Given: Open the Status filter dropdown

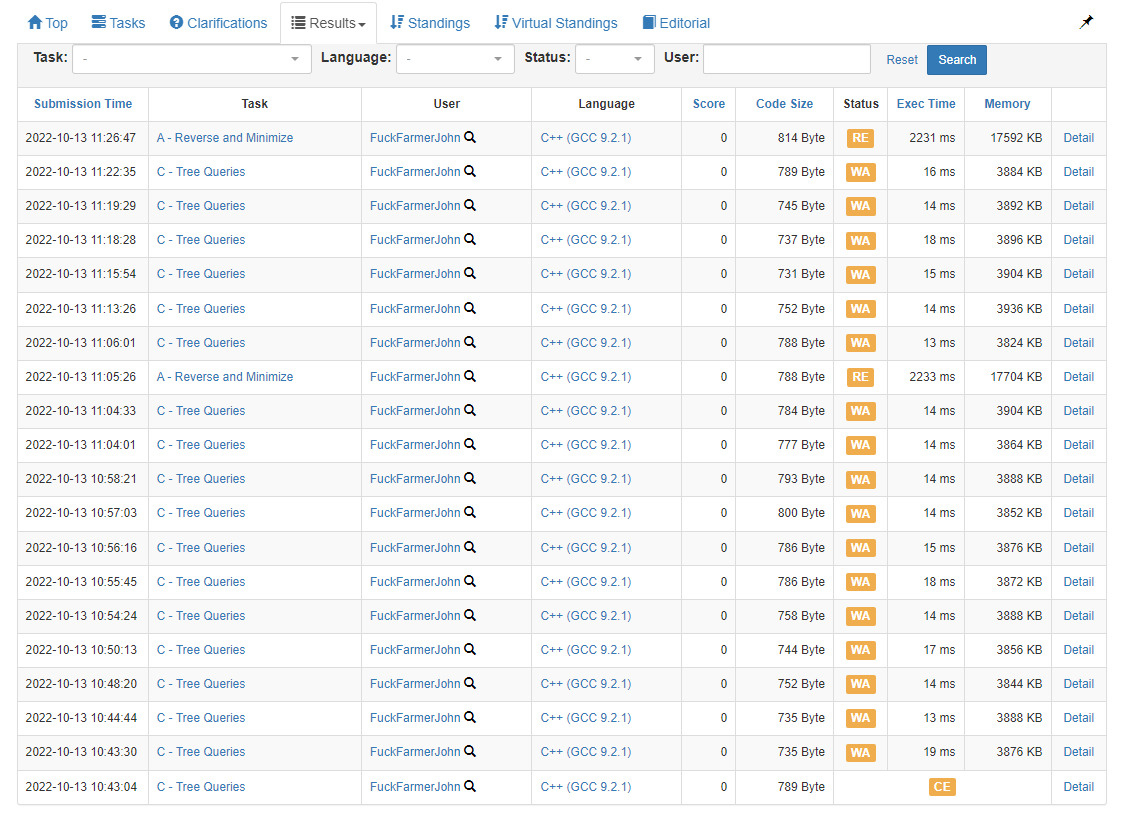Looking at the screenshot, I should [614, 59].
